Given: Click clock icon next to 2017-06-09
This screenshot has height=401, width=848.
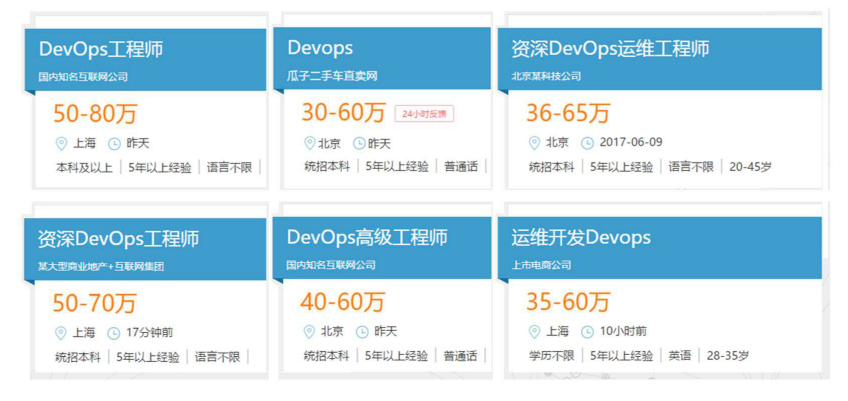Looking at the screenshot, I should [x=587, y=142].
